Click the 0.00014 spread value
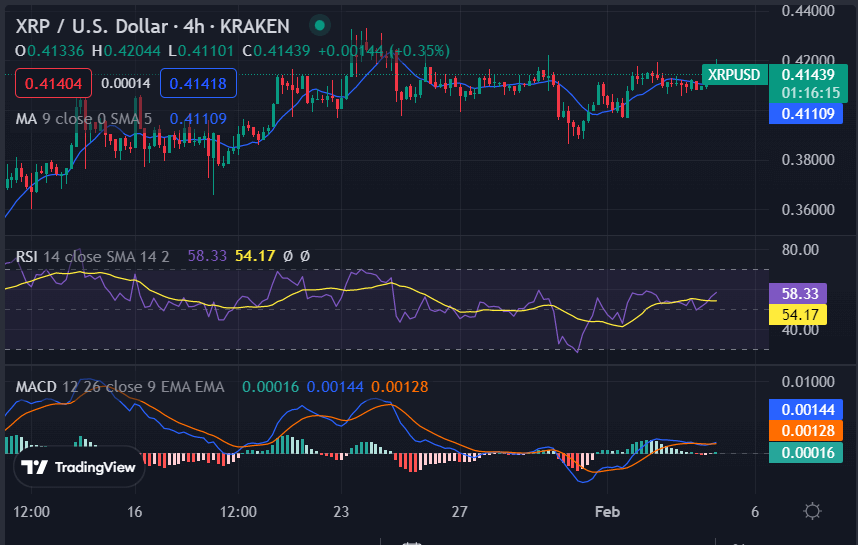 pos(126,83)
